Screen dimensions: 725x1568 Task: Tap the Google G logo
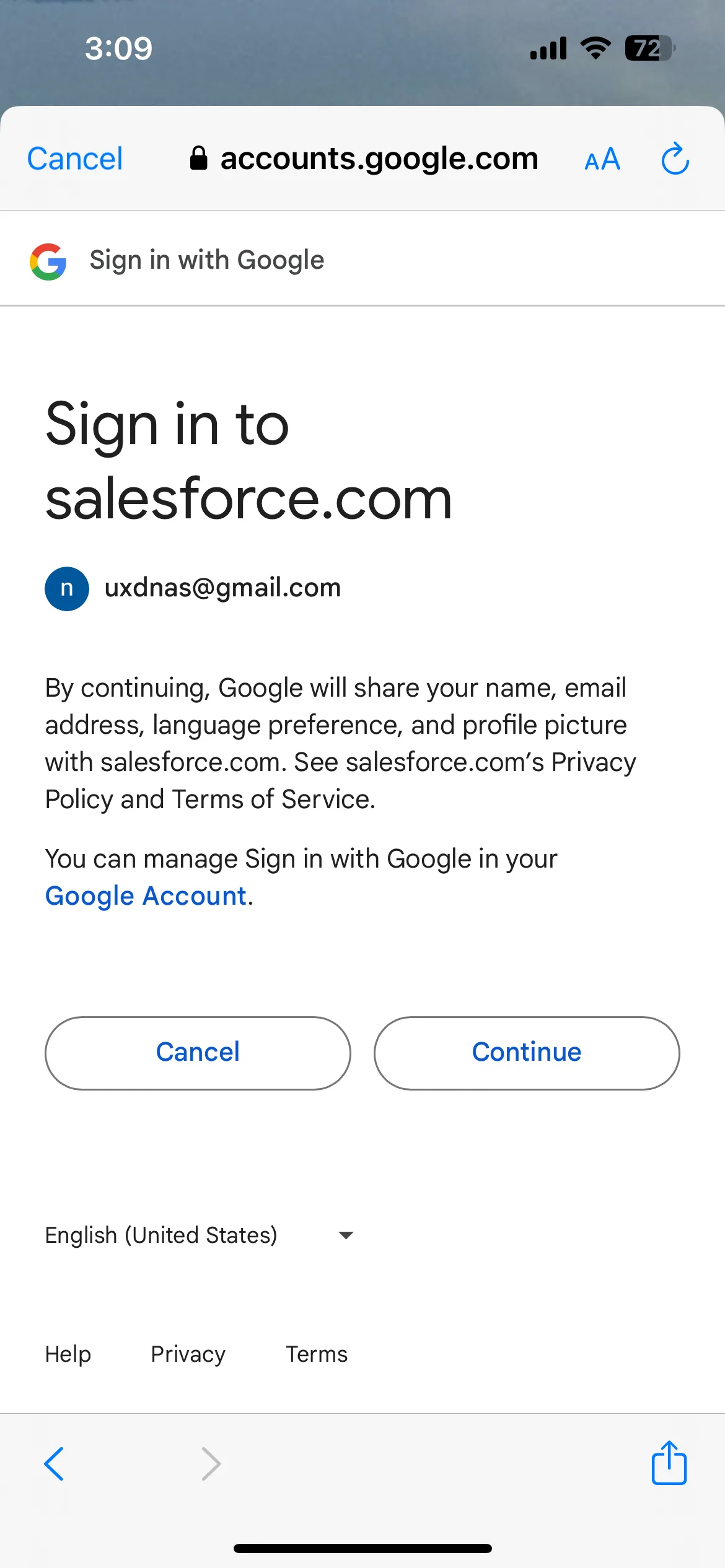click(x=48, y=261)
